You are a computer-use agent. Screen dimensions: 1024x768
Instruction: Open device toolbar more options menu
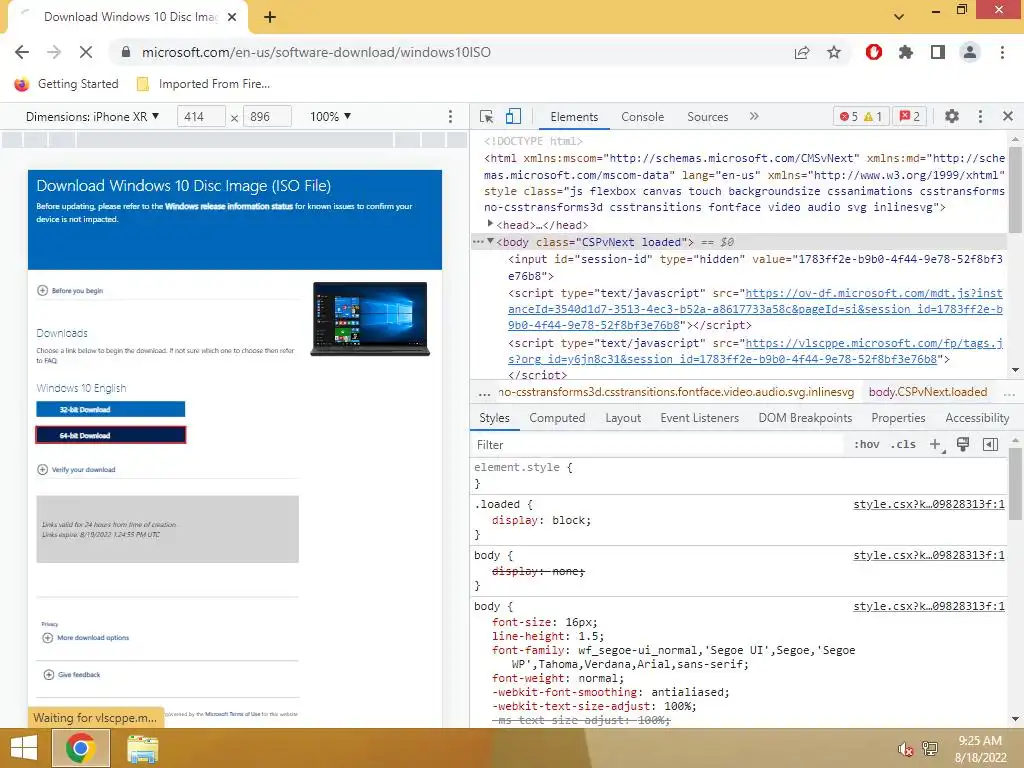click(x=450, y=116)
